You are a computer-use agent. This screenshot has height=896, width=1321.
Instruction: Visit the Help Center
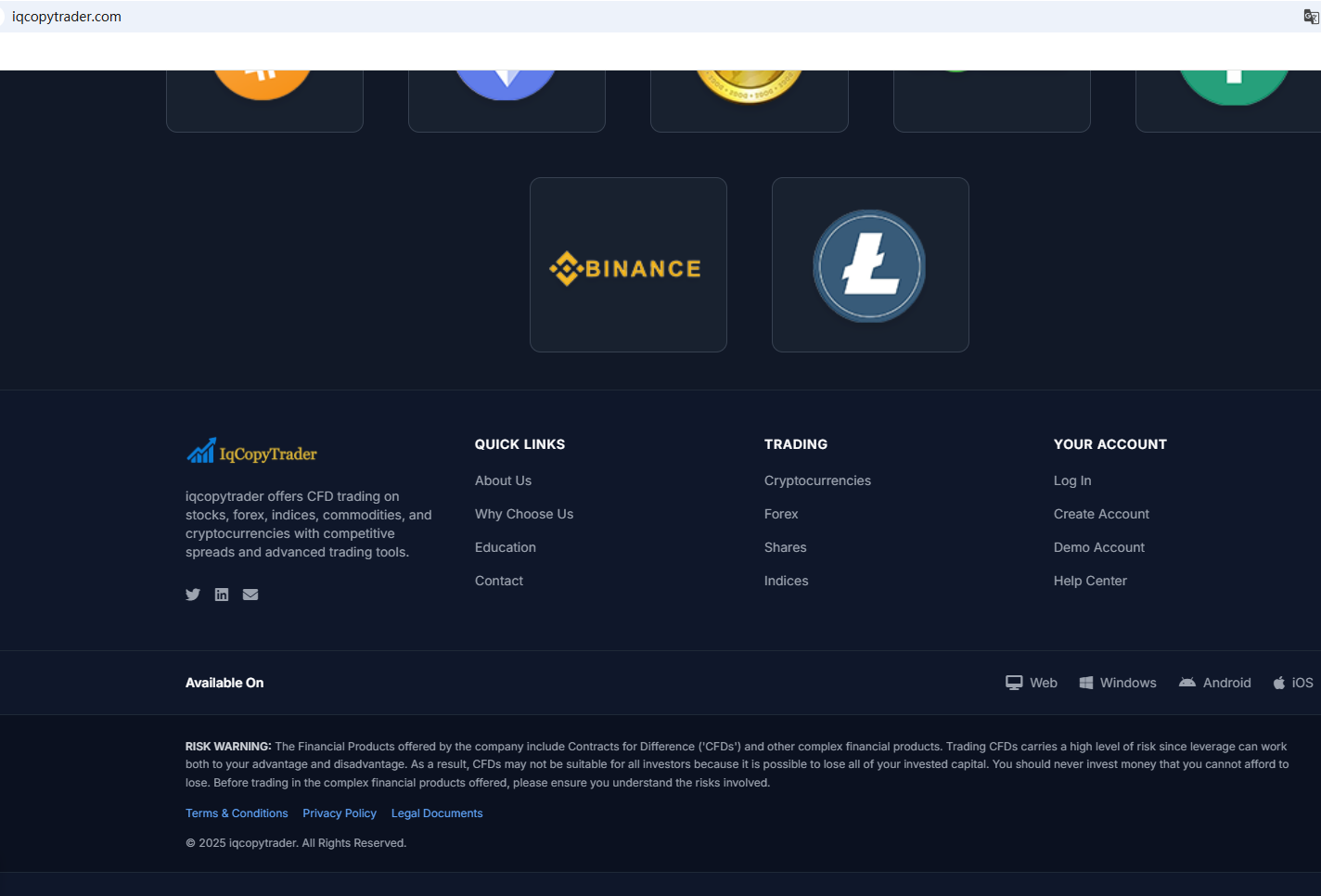click(x=1090, y=581)
